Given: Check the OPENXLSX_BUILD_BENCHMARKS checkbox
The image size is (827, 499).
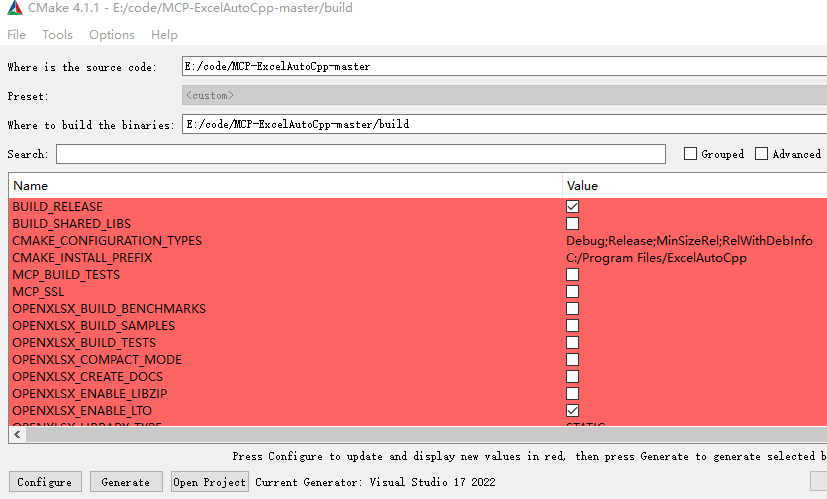Looking at the screenshot, I should click(x=572, y=309).
